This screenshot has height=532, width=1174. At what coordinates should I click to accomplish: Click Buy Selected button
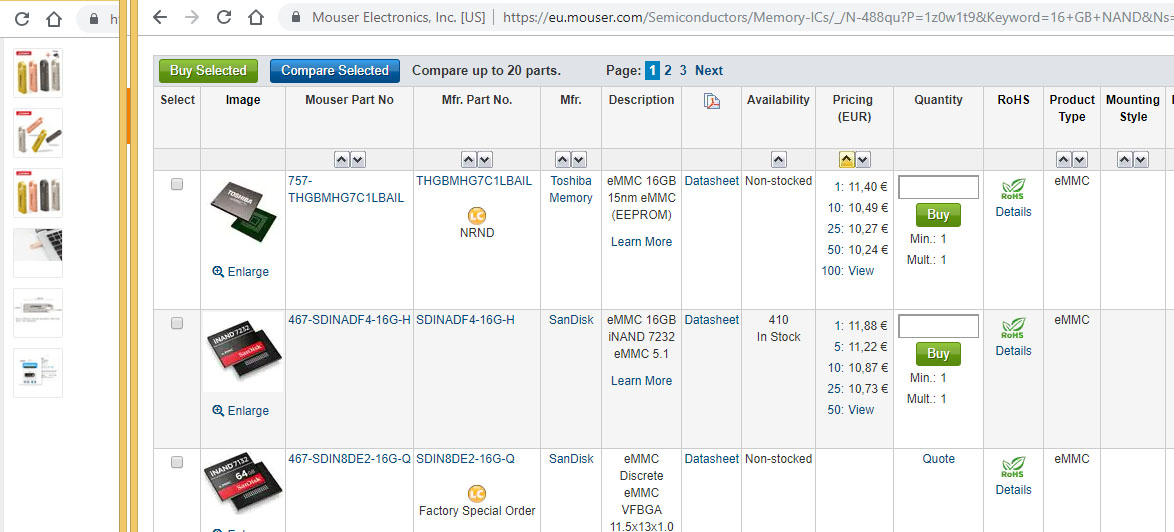pyautogui.click(x=208, y=71)
